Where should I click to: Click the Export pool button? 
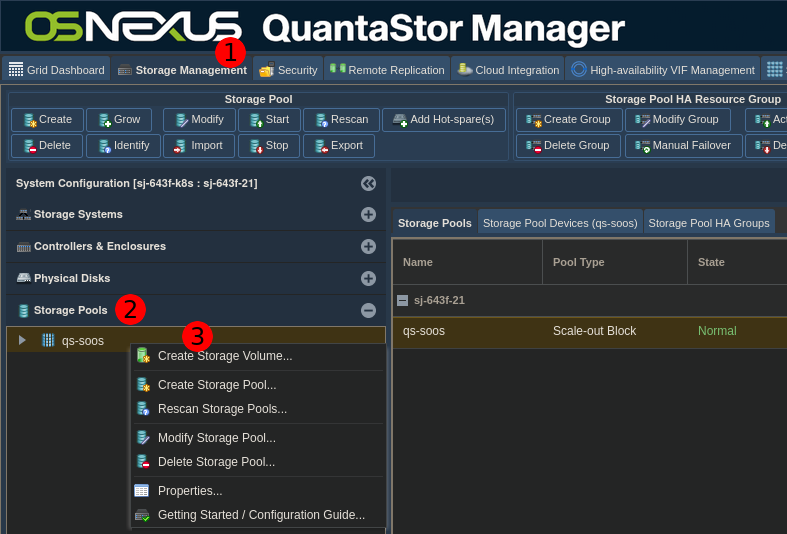[x=338, y=146]
